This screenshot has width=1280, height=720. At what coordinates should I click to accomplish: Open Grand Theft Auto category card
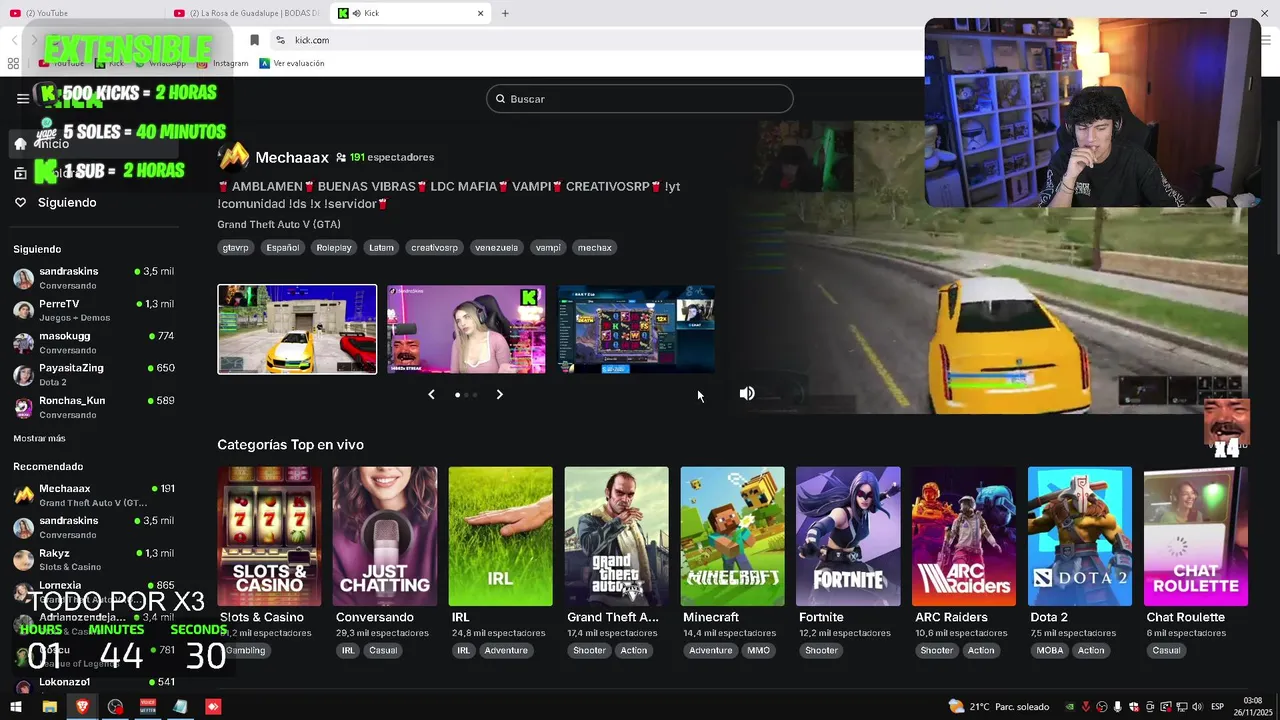616,536
